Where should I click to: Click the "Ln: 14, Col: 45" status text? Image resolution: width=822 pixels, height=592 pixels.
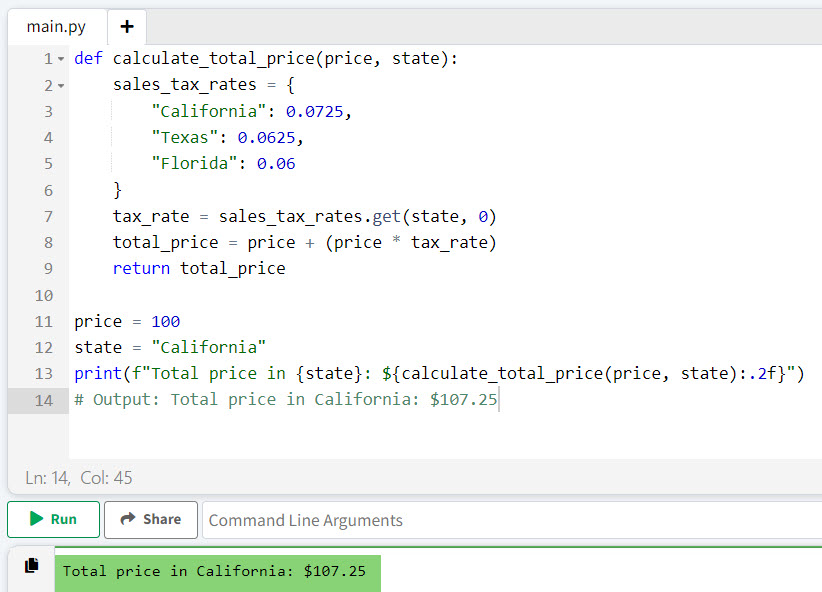point(79,478)
